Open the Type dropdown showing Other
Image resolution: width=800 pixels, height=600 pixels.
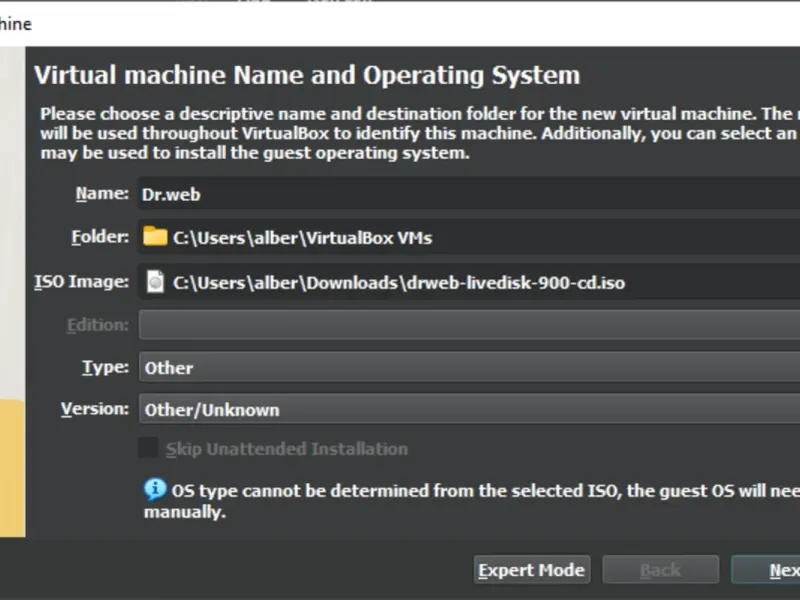pos(469,367)
